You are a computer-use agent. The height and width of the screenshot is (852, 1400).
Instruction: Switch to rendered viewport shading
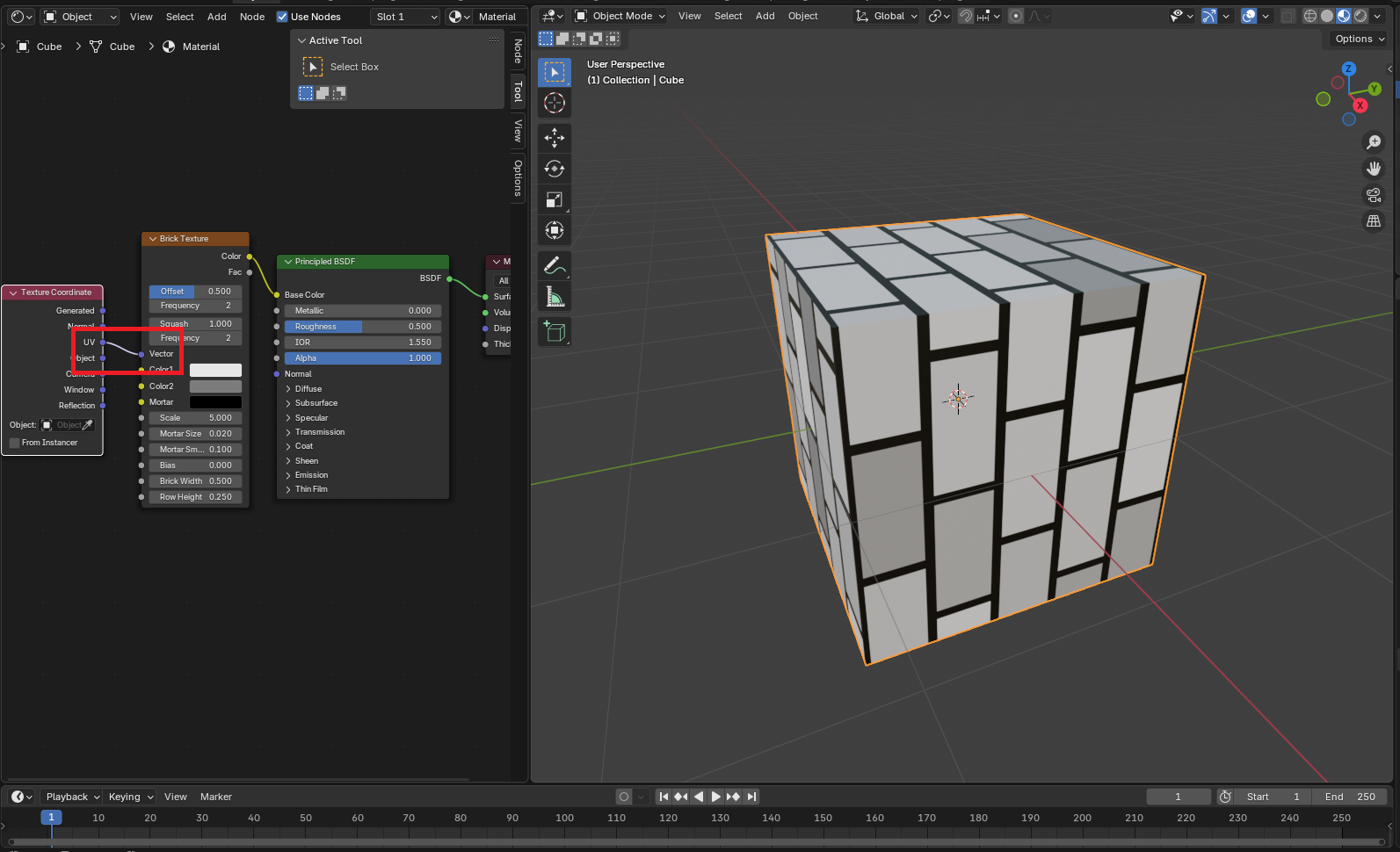click(x=1360, y=16)
